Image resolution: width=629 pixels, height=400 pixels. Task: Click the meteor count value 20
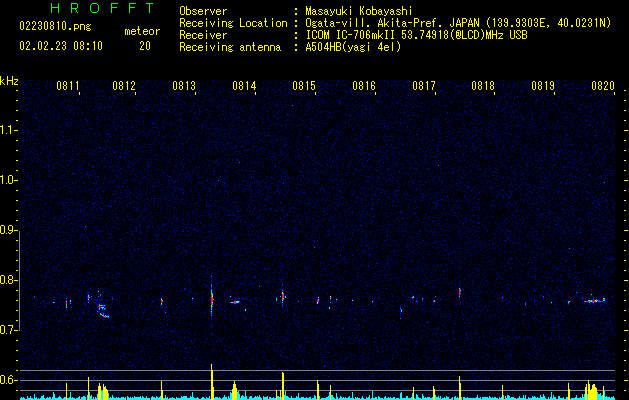(x=145, y=46)
